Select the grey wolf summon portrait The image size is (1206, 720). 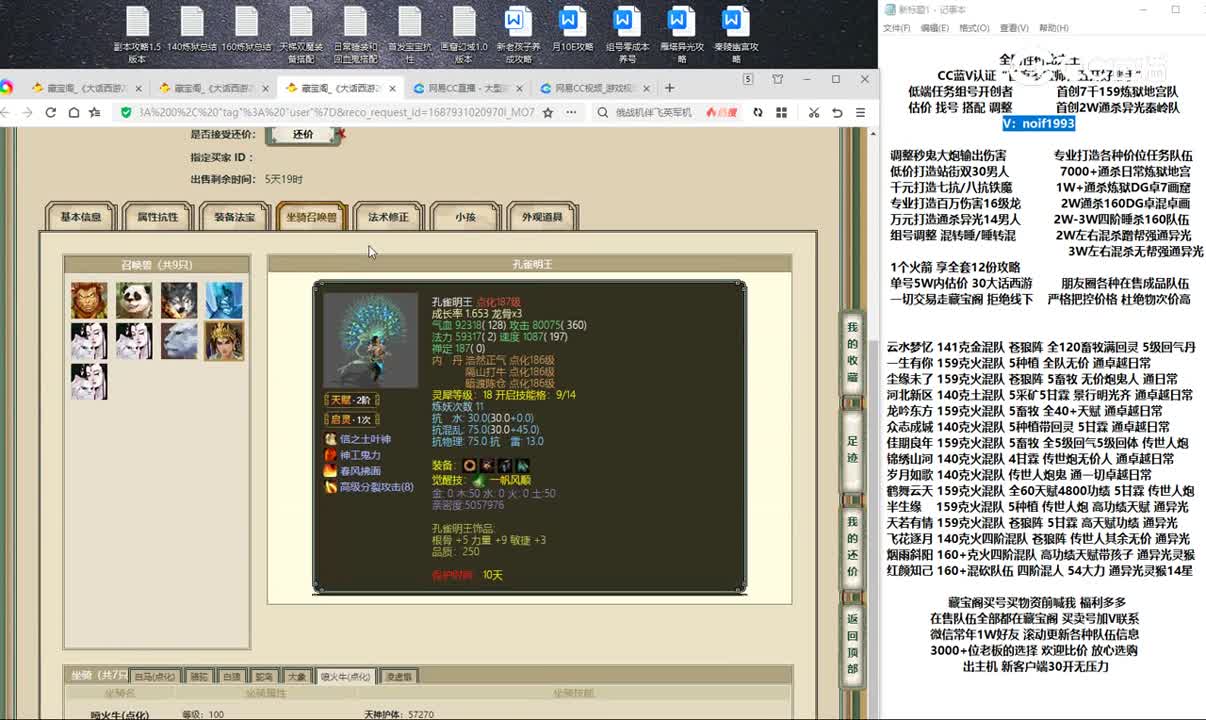[179, 300]
